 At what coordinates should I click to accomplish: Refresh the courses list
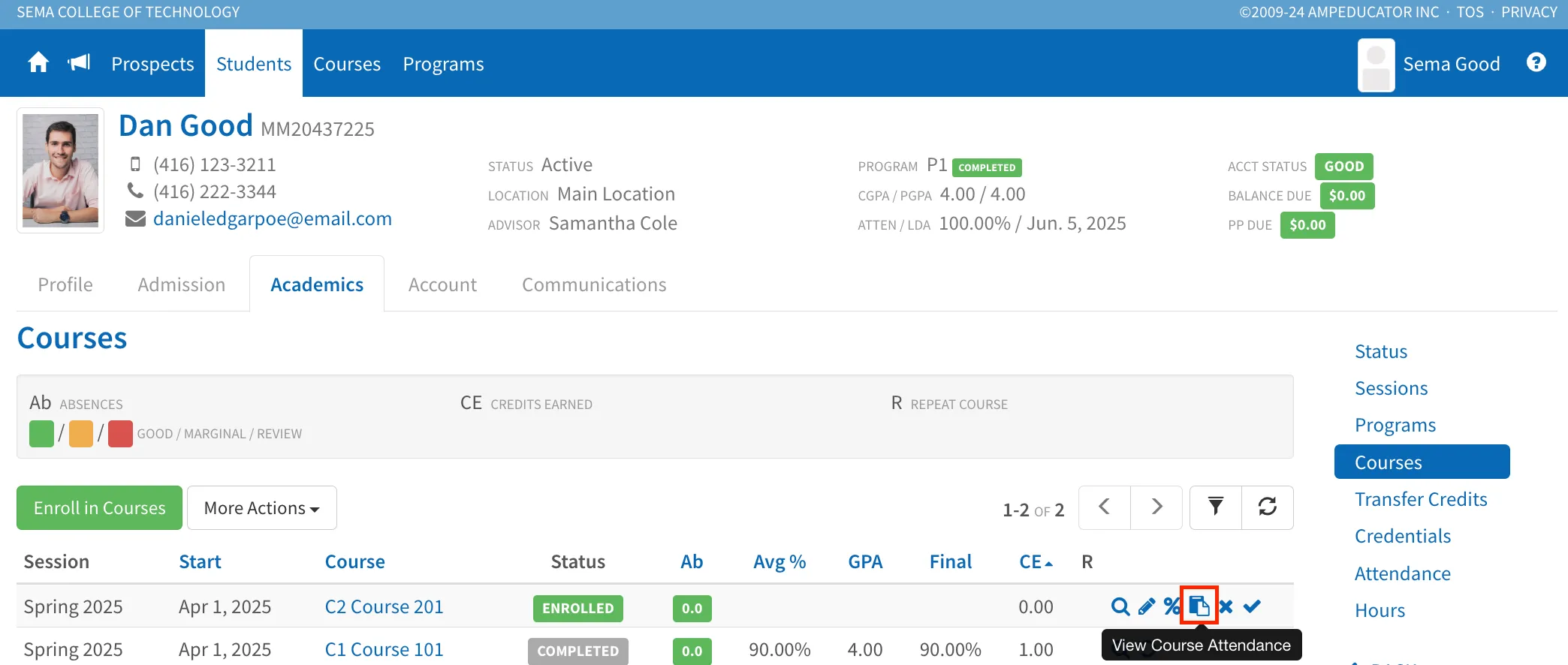coord(1268,507)
